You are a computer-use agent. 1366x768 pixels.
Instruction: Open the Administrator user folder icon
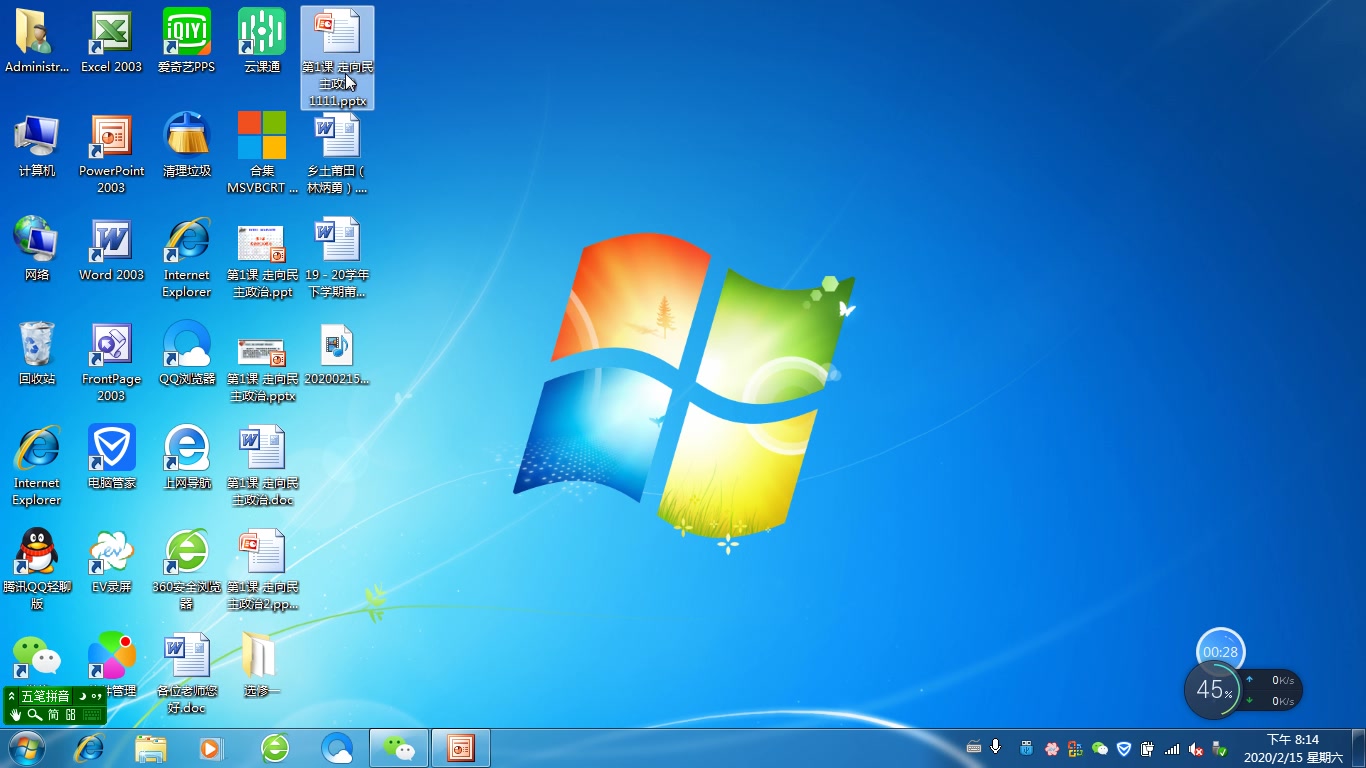point(37,41)
